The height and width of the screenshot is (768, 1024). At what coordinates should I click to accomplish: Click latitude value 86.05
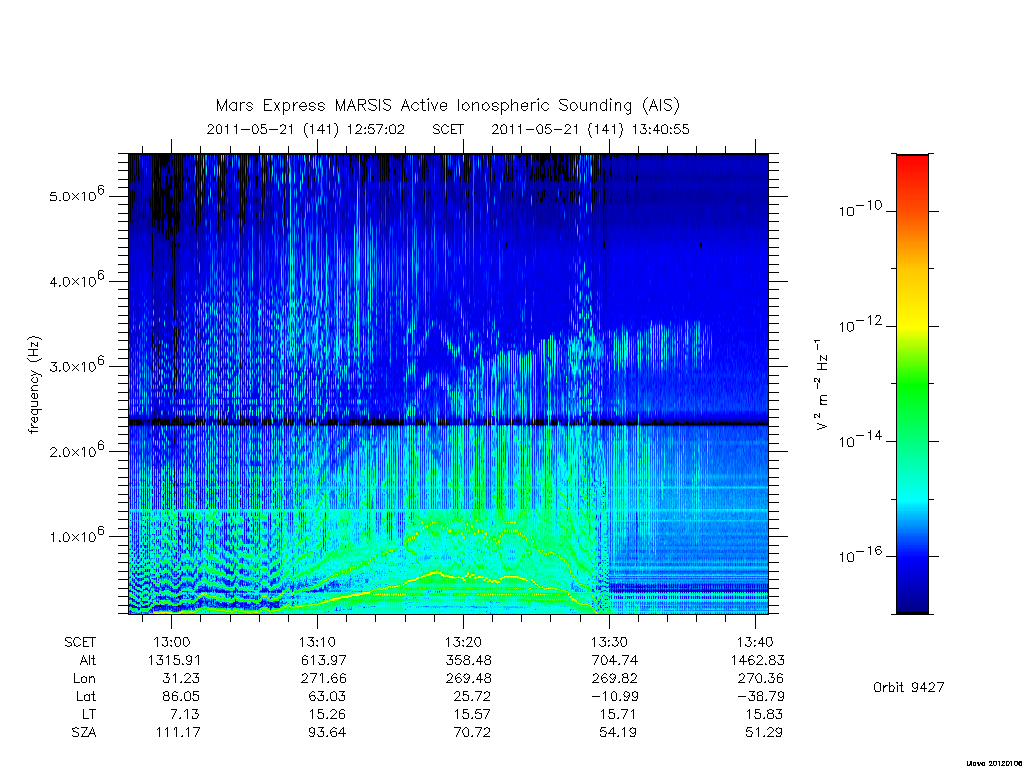tap(181, 697)
